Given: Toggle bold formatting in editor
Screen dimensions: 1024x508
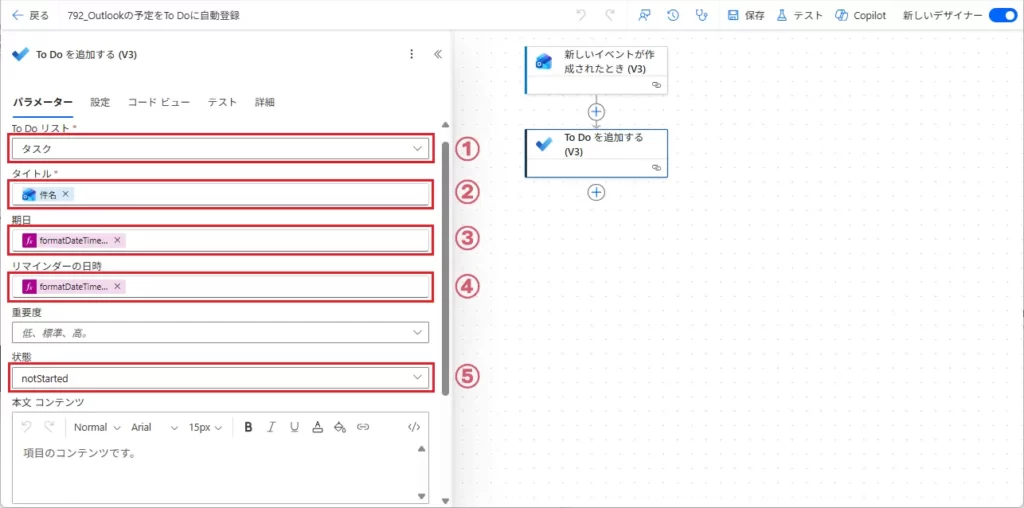Looking at the screenshot, I should (248, 427).
